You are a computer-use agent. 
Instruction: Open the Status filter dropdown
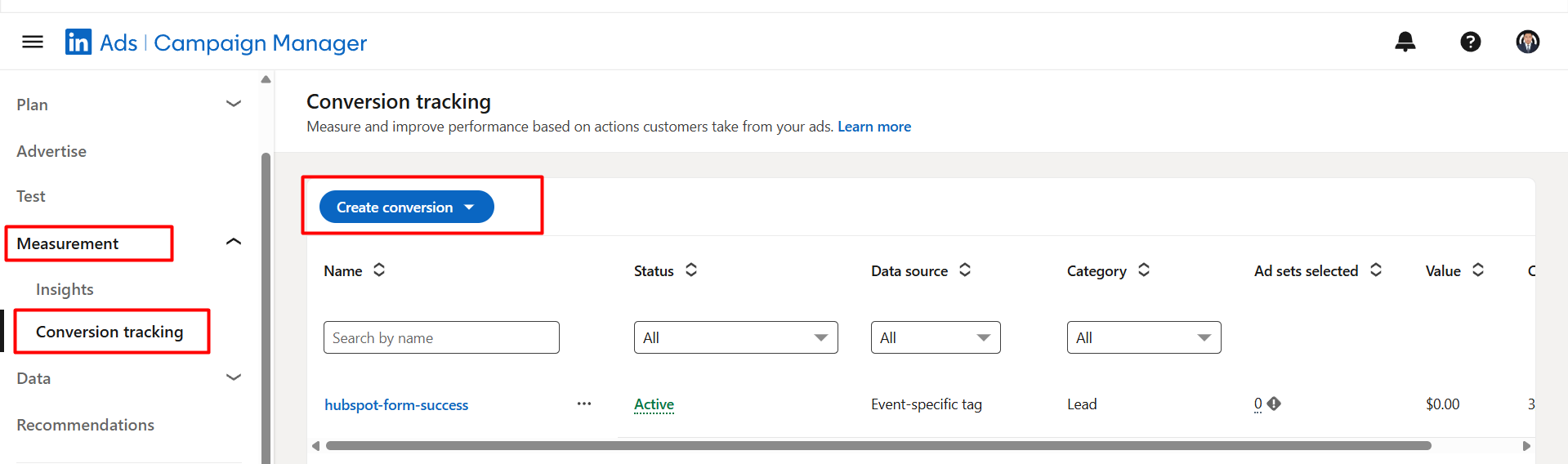pos(735,337)
